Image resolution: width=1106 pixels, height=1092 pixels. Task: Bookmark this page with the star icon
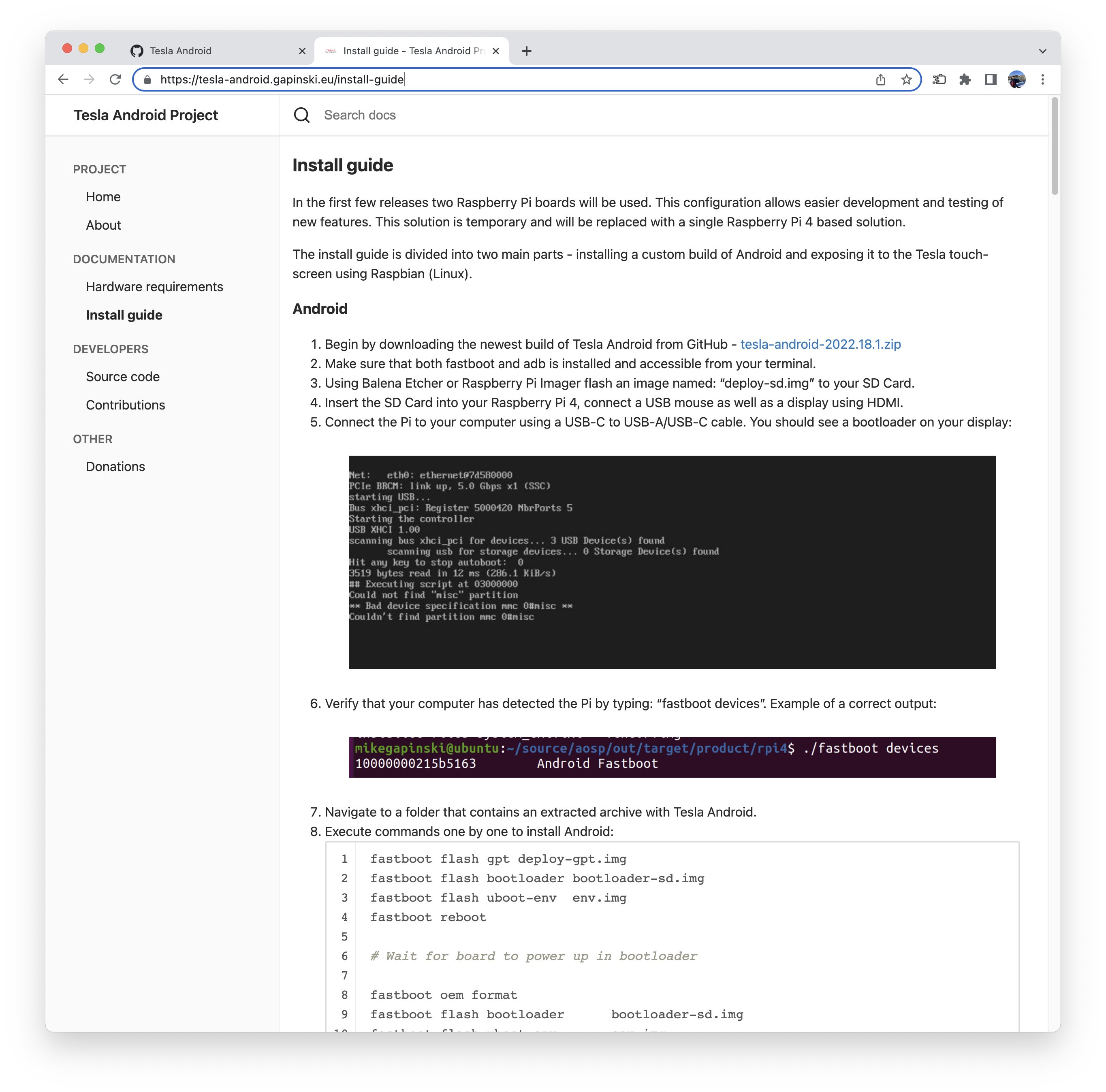point(906,79)
